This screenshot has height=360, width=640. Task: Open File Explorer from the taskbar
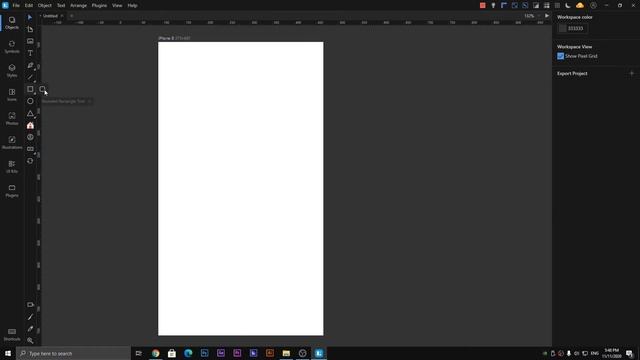(286, 353)
